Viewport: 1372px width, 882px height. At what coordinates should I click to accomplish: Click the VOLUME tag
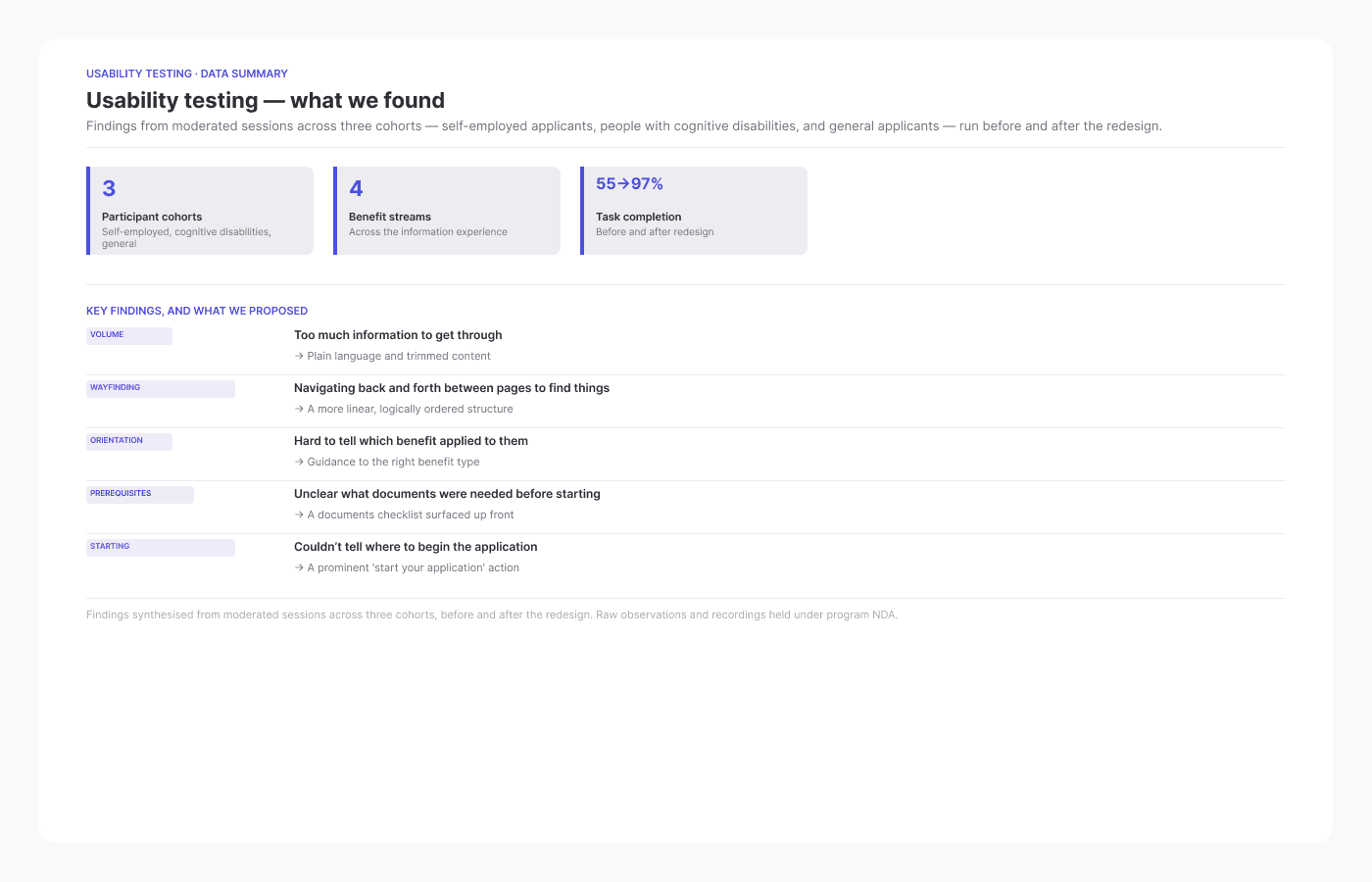click(x=129, y=335)
